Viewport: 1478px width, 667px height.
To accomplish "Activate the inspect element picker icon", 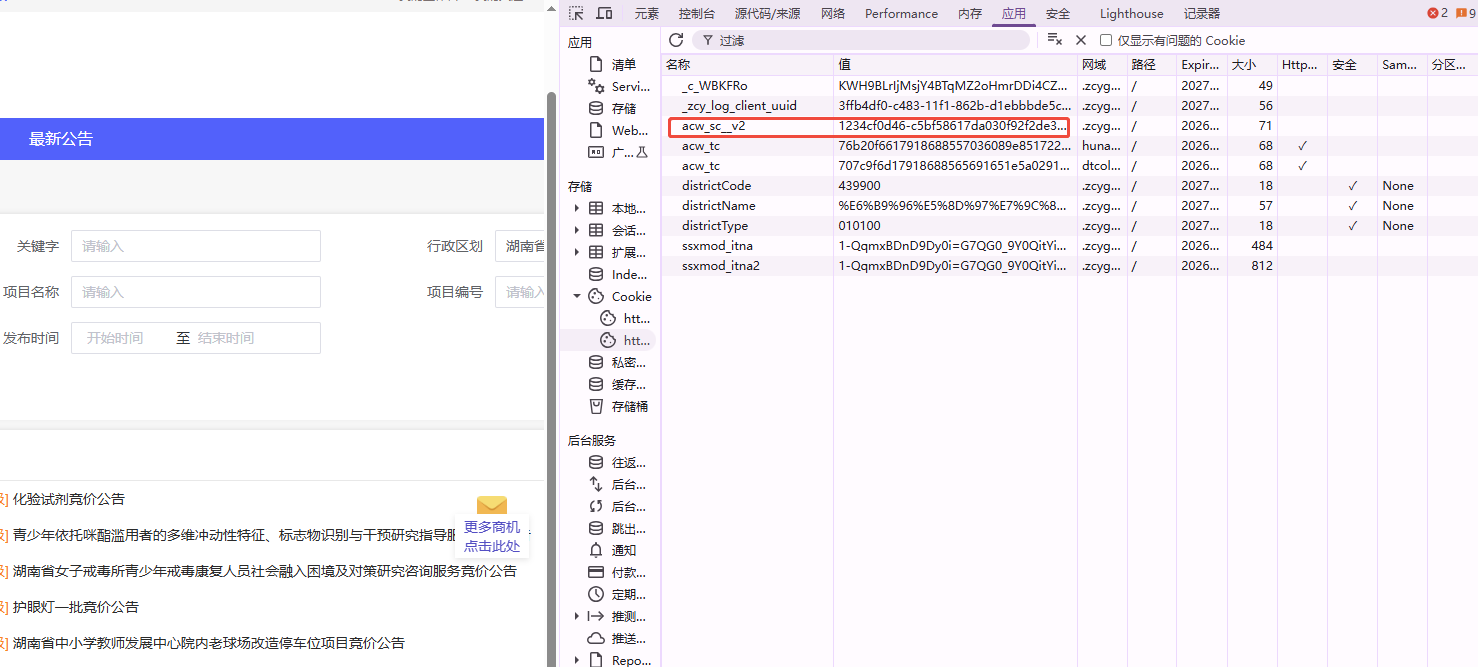I will (x=576, y=13).
